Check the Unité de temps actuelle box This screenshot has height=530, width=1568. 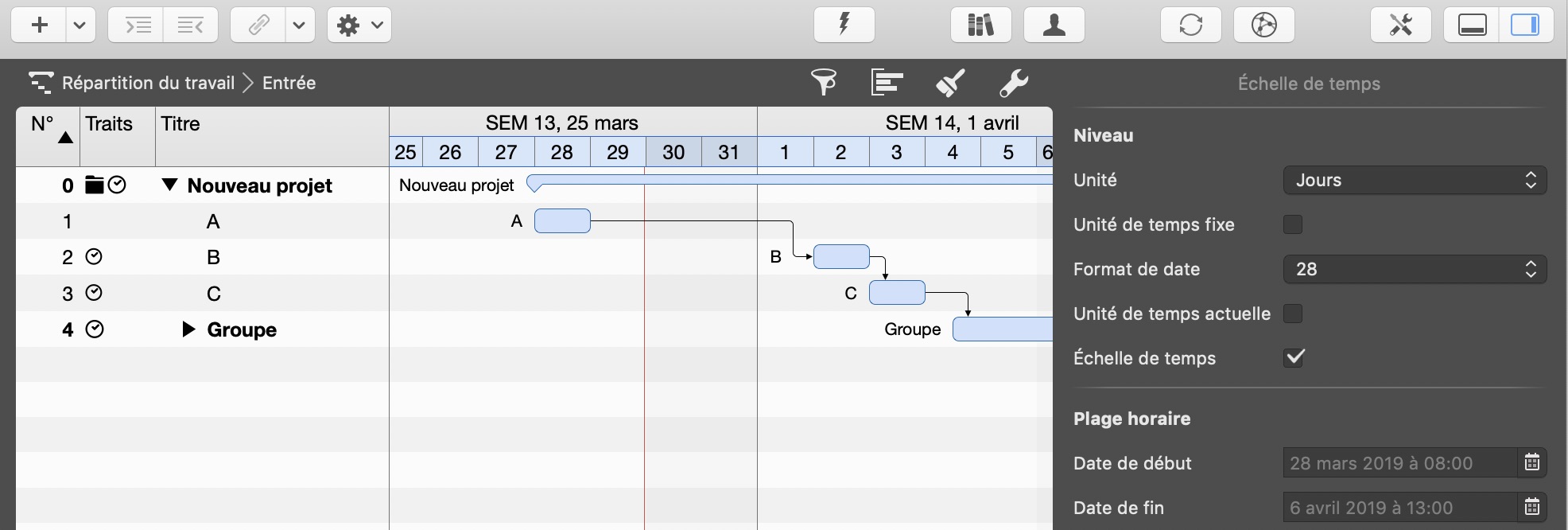pos(1293,314)
